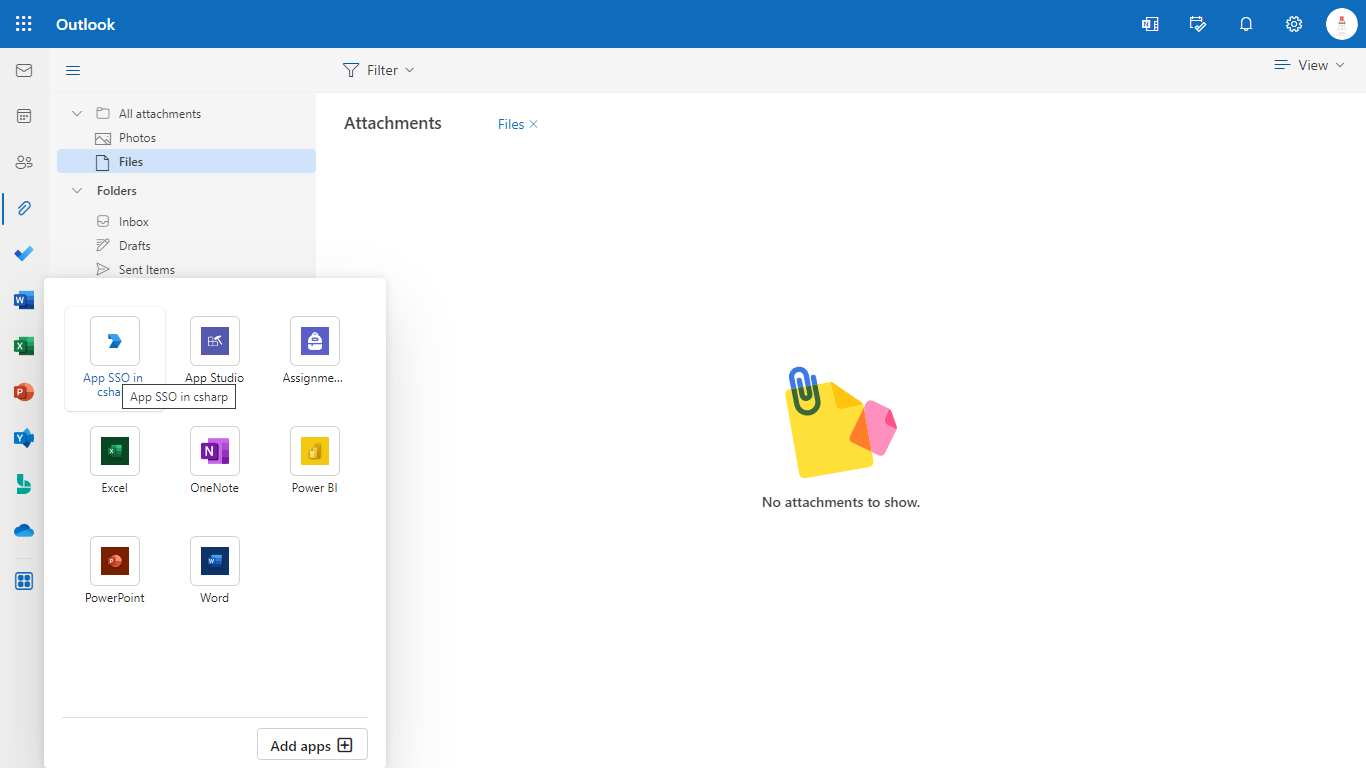Open OneNote tile in apps flyout
Image resolution: width=1366 pixels, height=768 pixels.
pos(215,461)
